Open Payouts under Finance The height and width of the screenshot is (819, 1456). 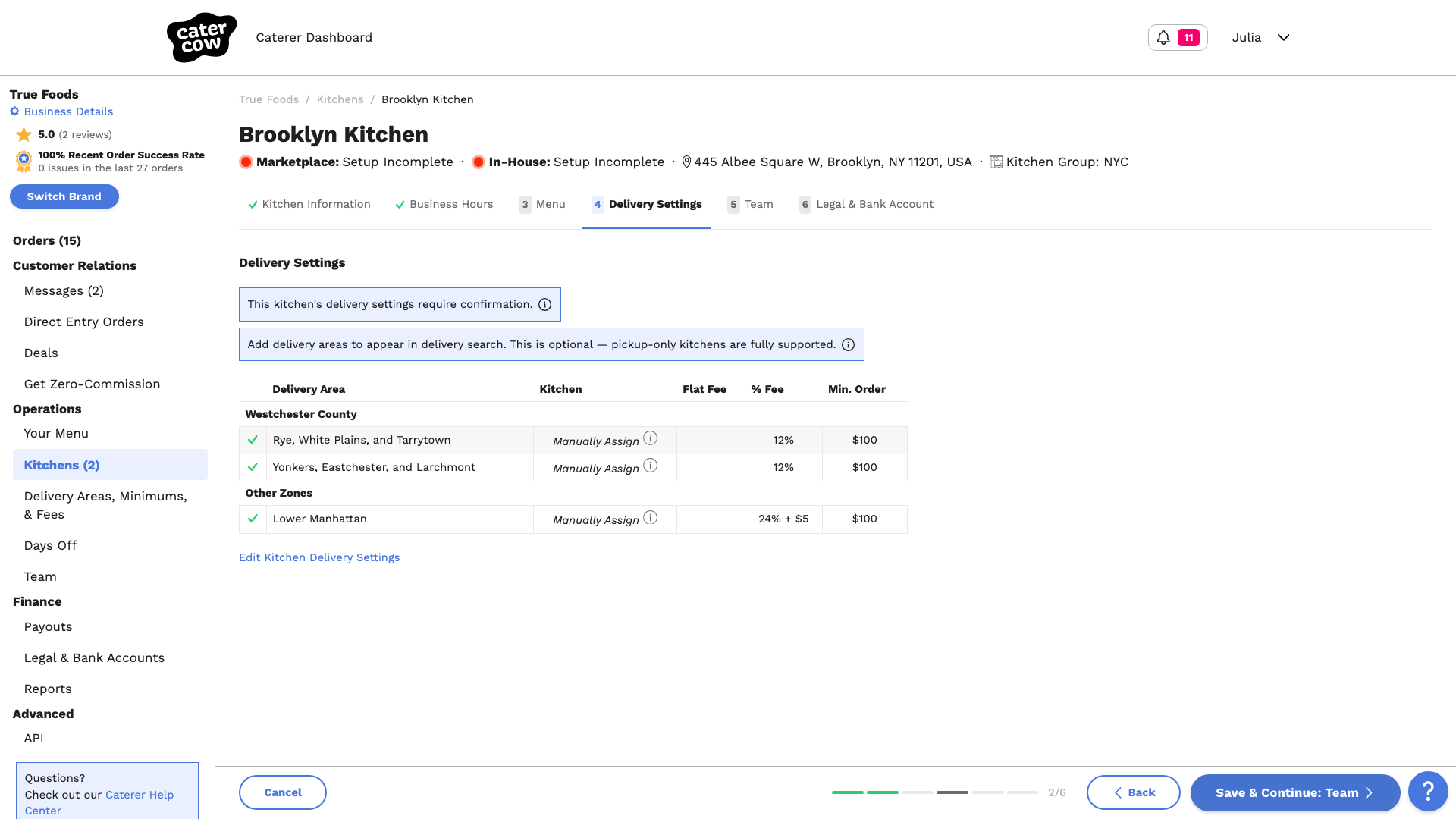tap(49, 627)
